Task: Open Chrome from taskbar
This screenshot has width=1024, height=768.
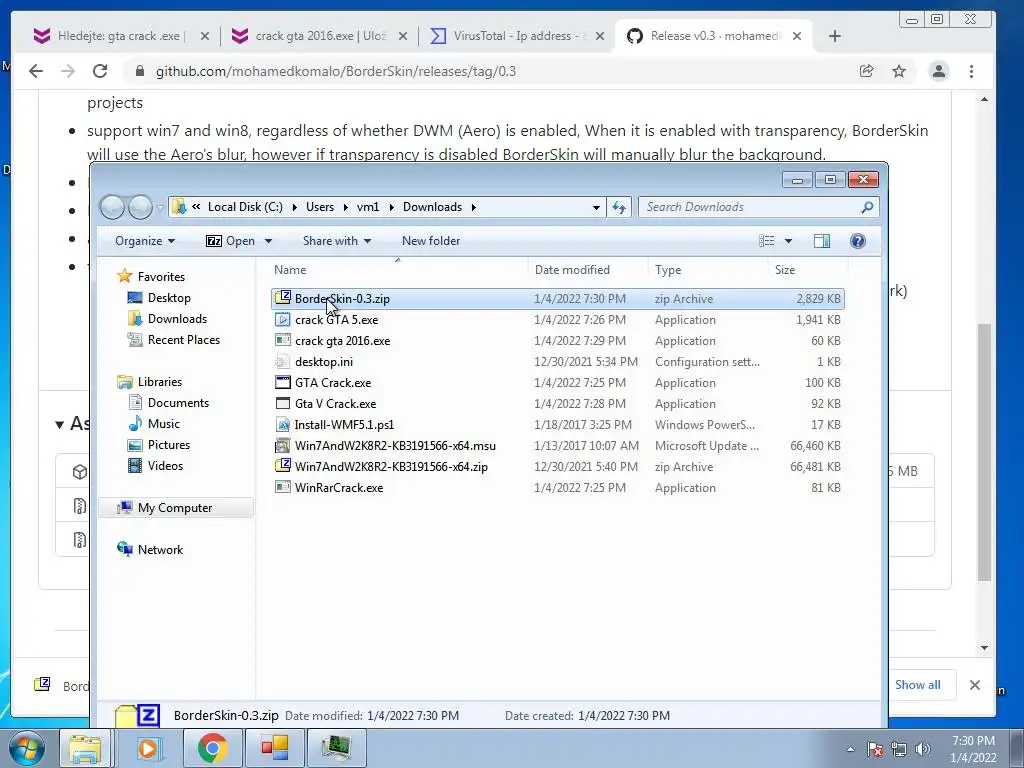Action: 212,748
